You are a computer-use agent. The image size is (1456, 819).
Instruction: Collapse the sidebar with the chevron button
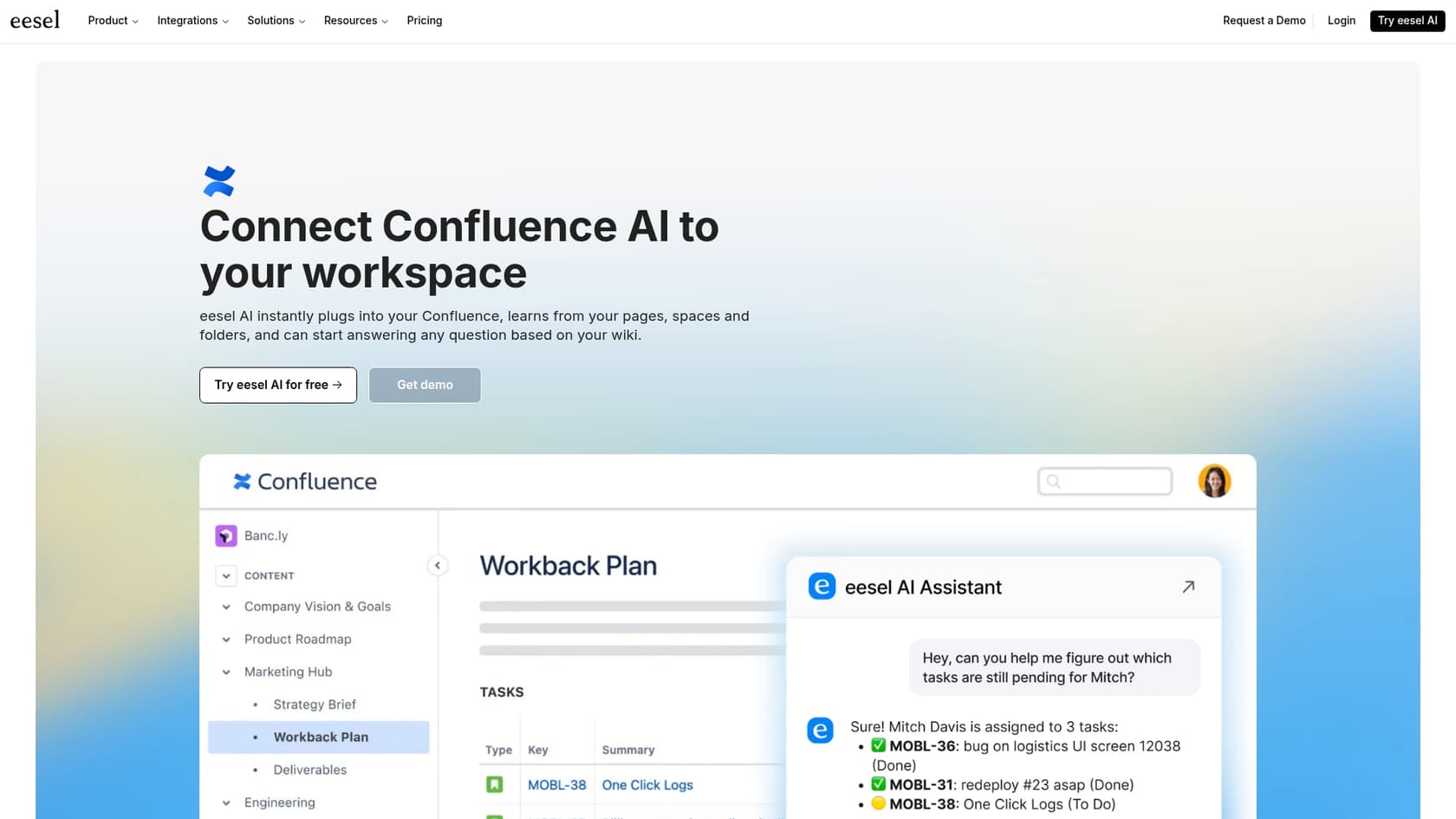438,565
